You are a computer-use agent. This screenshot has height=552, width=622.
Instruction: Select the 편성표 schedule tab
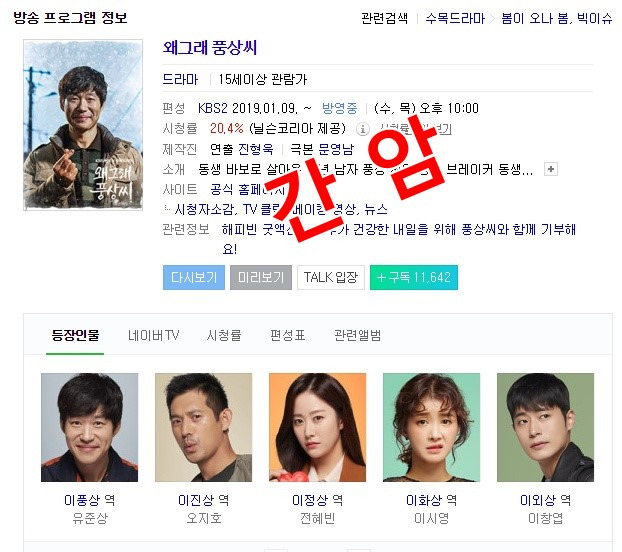tap(288, 335)
